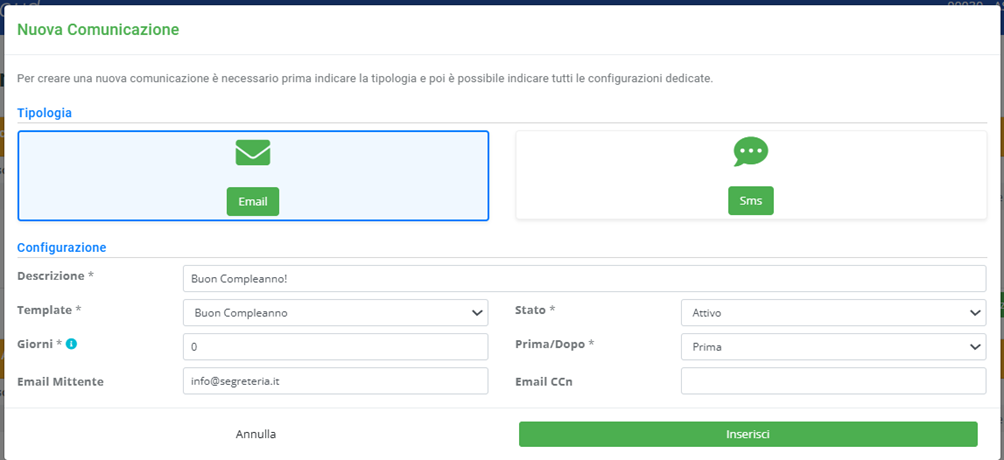Click the SMS speech bubble icon
The width and height of the screenshot is (1004, 460).
point(750,152)
